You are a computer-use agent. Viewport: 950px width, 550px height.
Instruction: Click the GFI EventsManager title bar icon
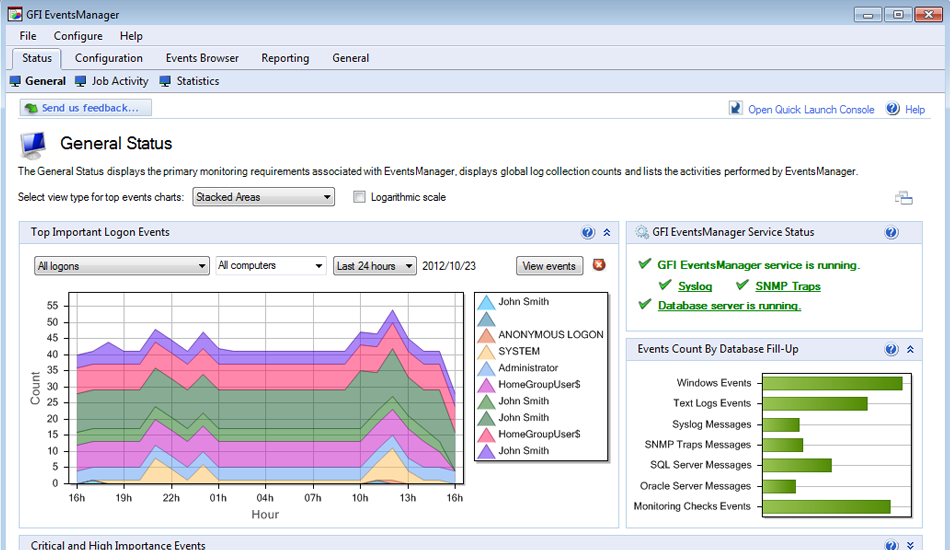15,14
